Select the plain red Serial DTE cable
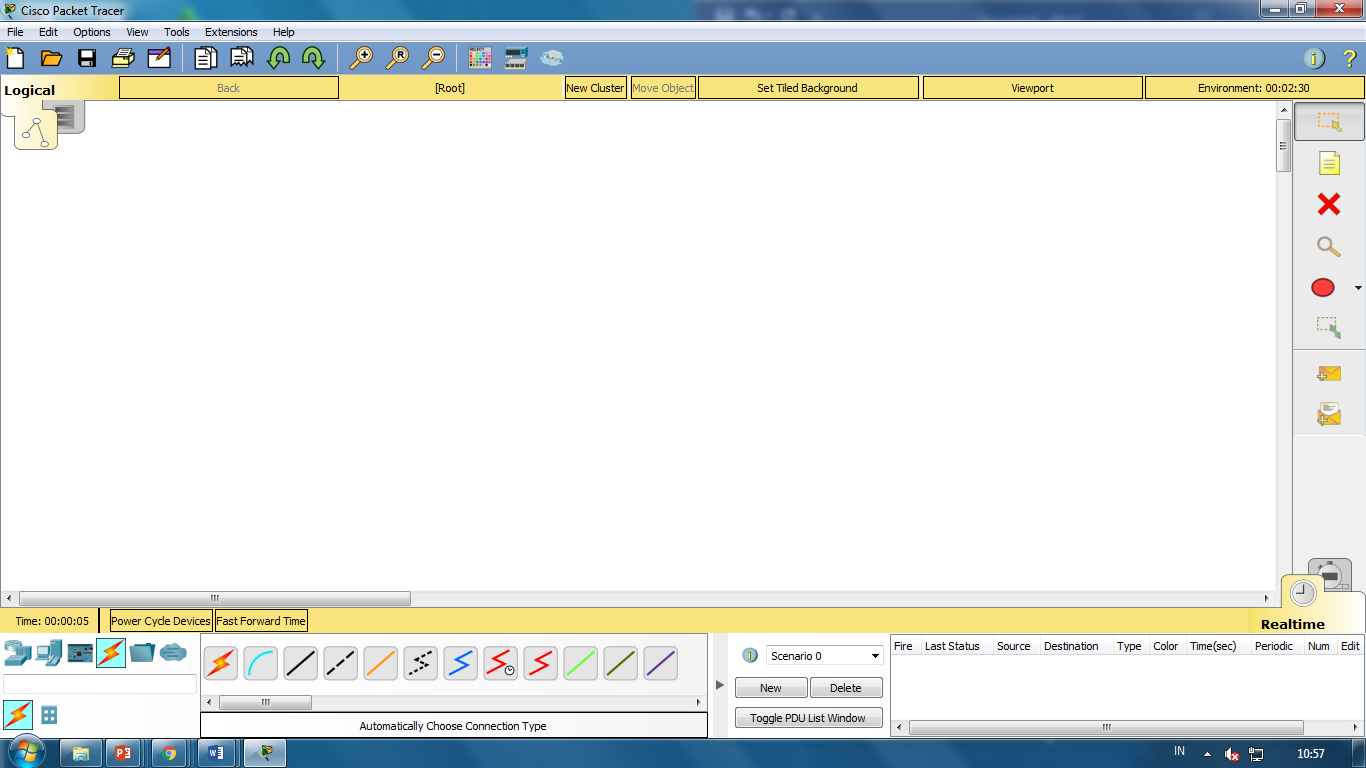Viewport: 1366px width, 768px height. click(541, 663)
